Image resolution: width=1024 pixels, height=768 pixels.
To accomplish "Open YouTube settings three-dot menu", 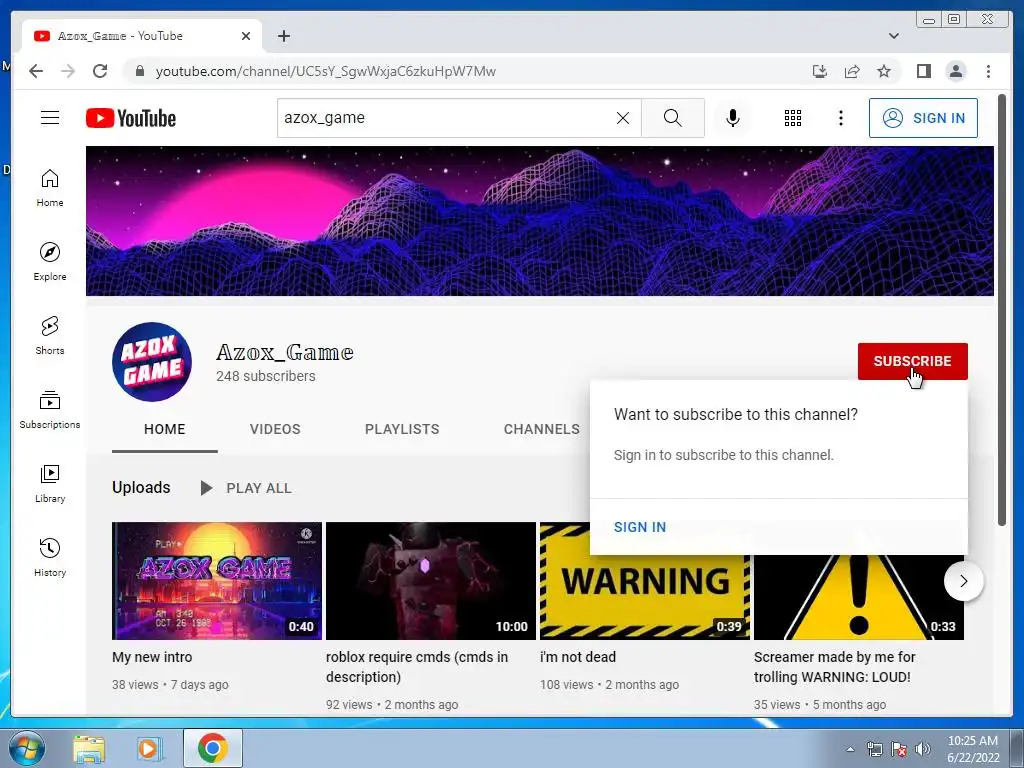I will (840, 118).
